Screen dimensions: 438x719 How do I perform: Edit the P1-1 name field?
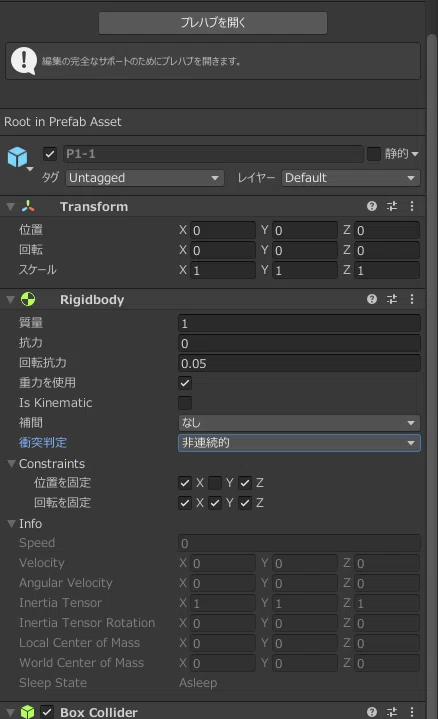(213, 154)
